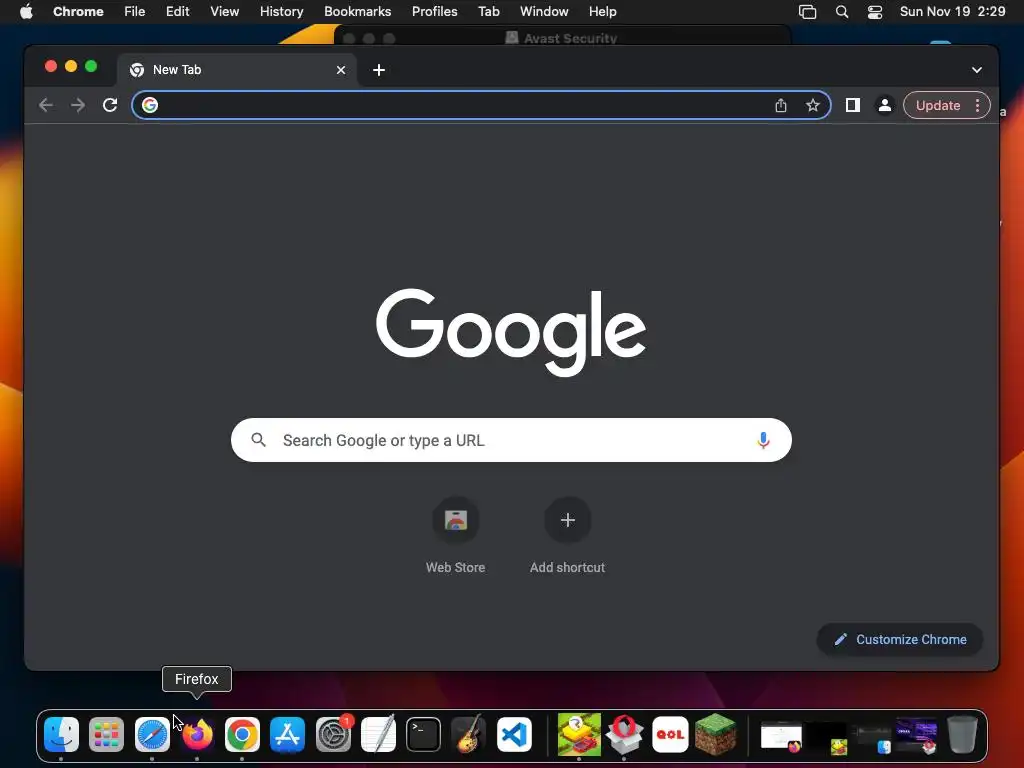The height and width of the screenshot is (768, 1024).
Task: Click the Update button in the toolbar
Action: click(x=938, y=105)
